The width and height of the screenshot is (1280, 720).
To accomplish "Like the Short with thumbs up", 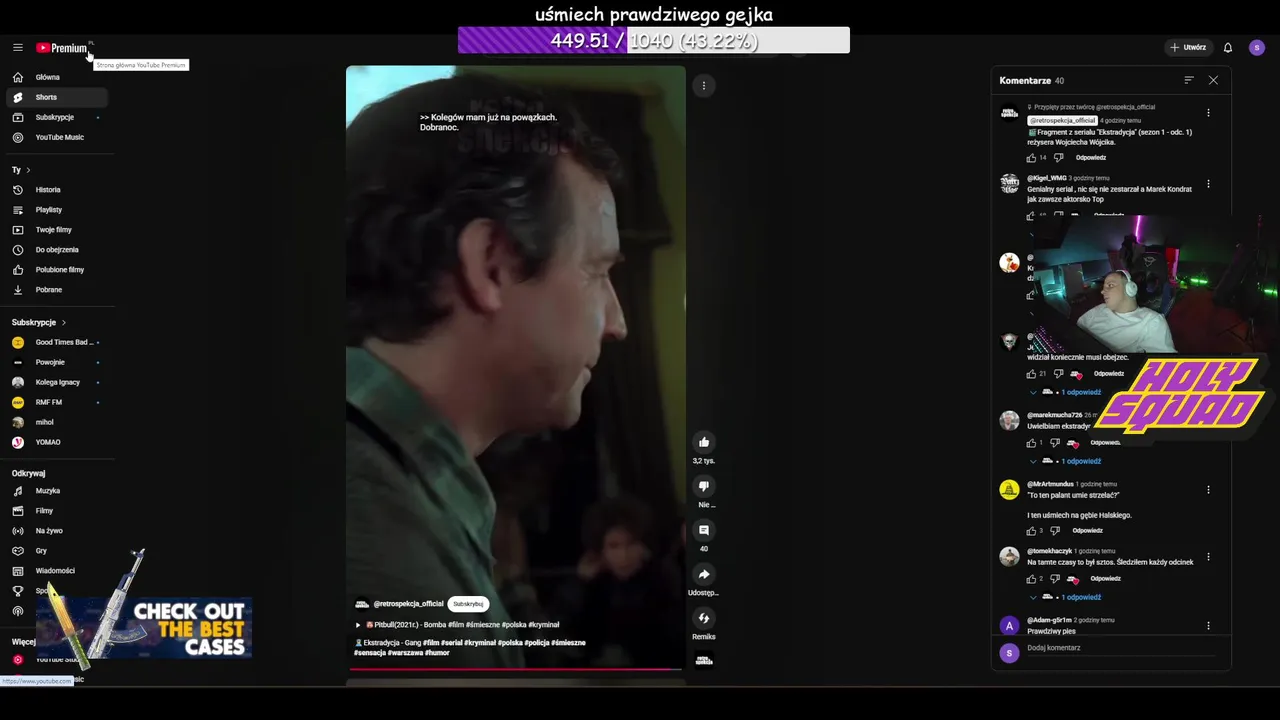I will [x=704, y=442].
